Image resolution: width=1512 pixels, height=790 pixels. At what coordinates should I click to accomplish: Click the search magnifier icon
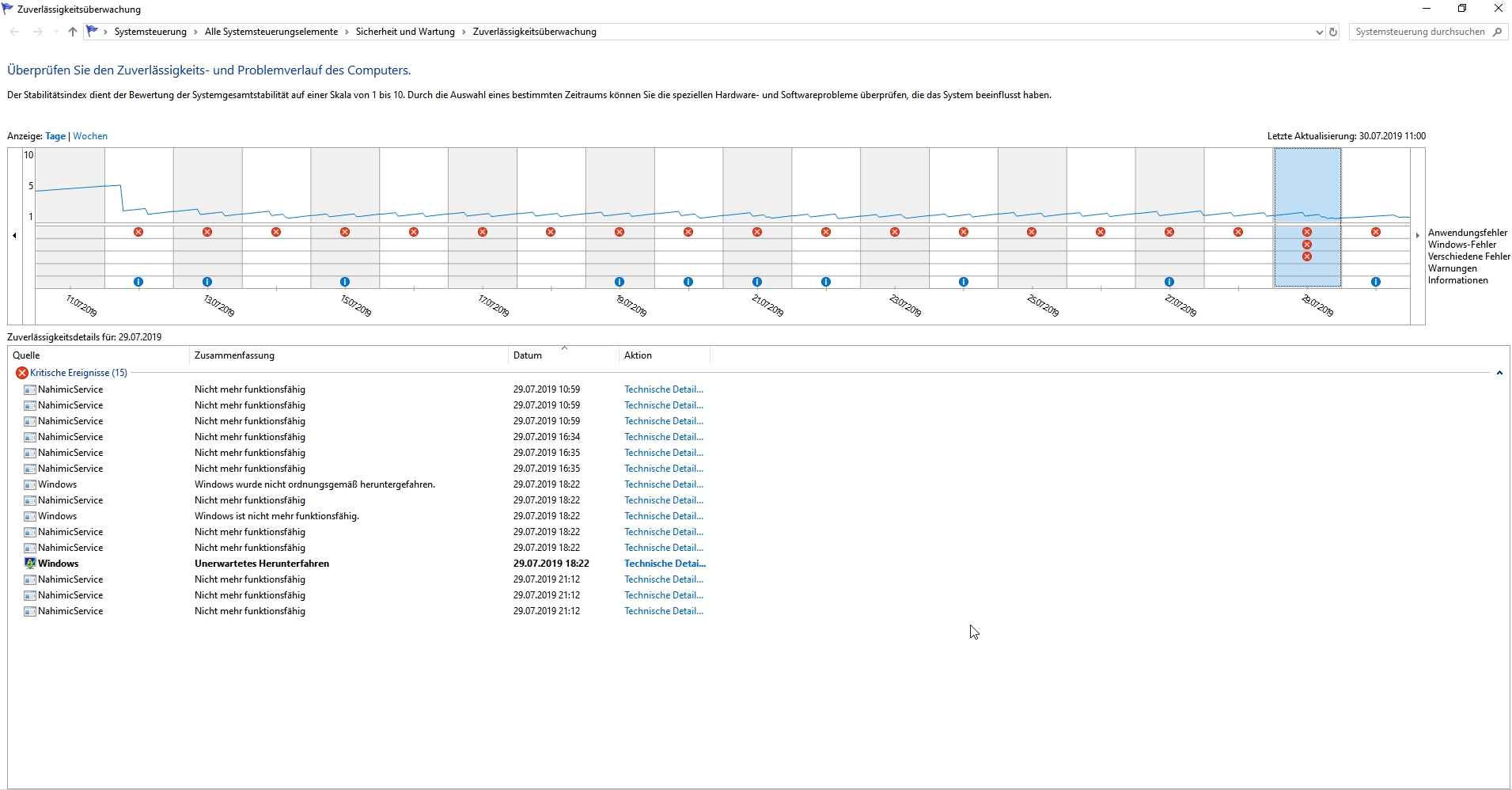1497,32
